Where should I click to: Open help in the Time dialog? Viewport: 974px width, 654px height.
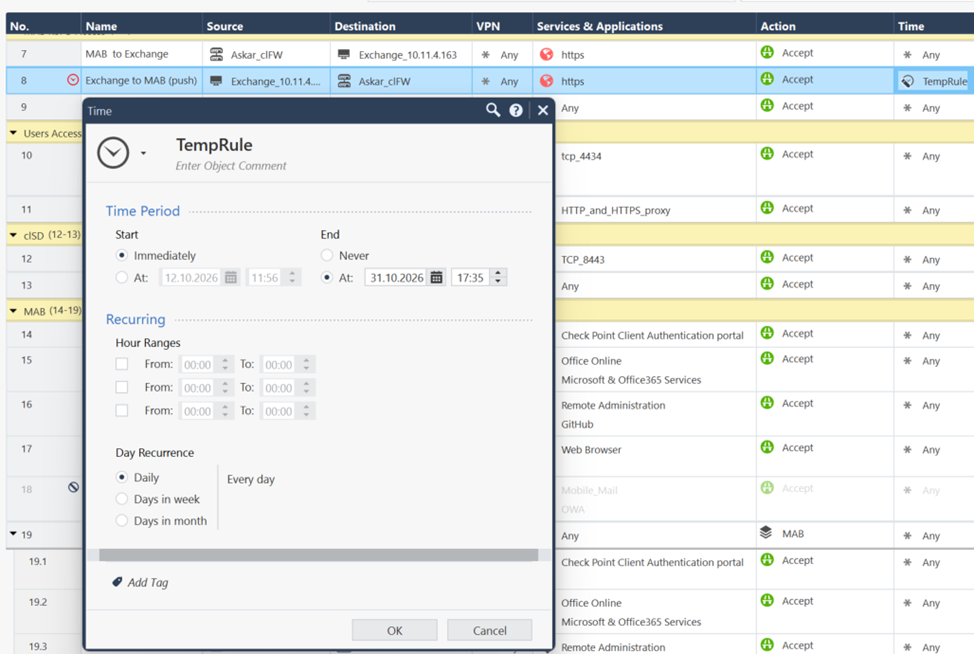point(516,111)
